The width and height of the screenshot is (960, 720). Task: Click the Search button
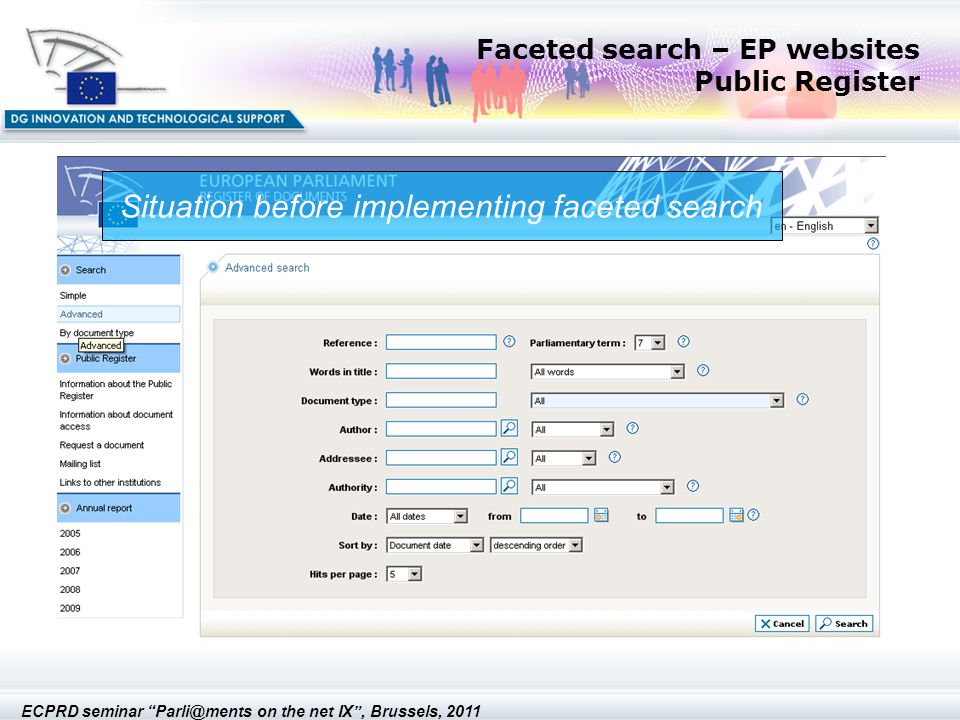844,623
